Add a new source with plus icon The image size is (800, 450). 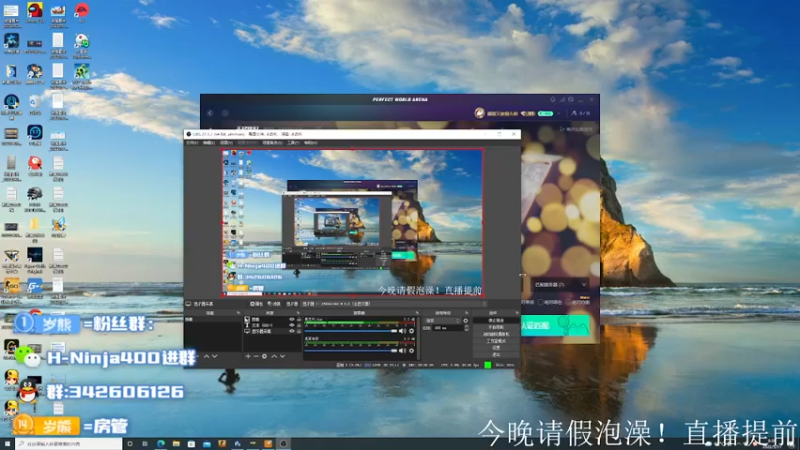pyautogui.click(x=248, y=356)
